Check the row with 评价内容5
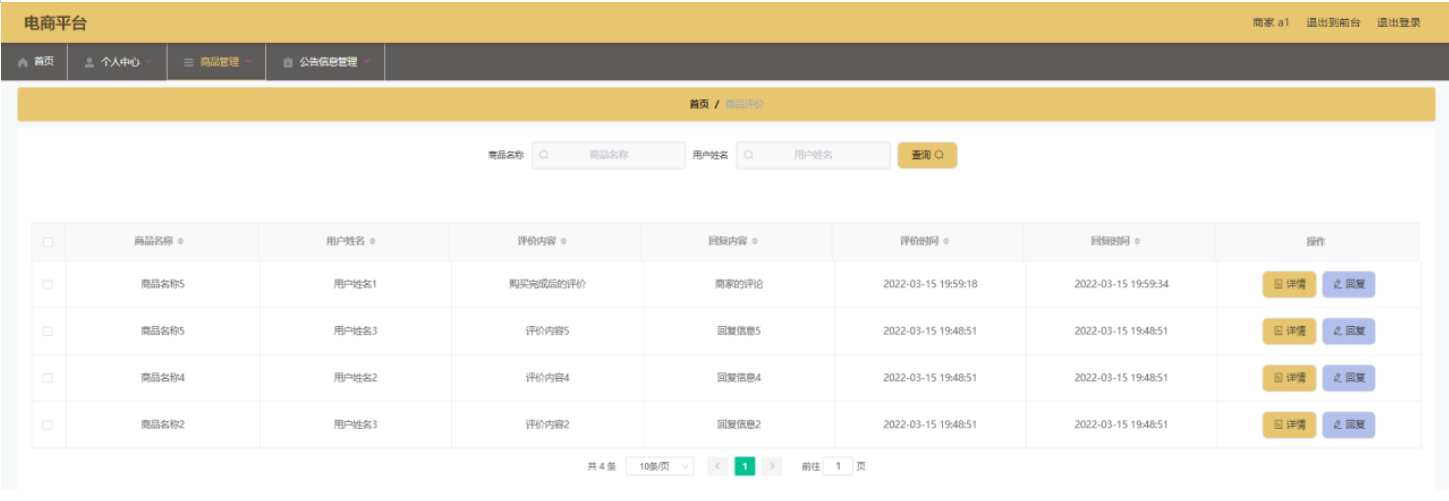 point(48,331)
